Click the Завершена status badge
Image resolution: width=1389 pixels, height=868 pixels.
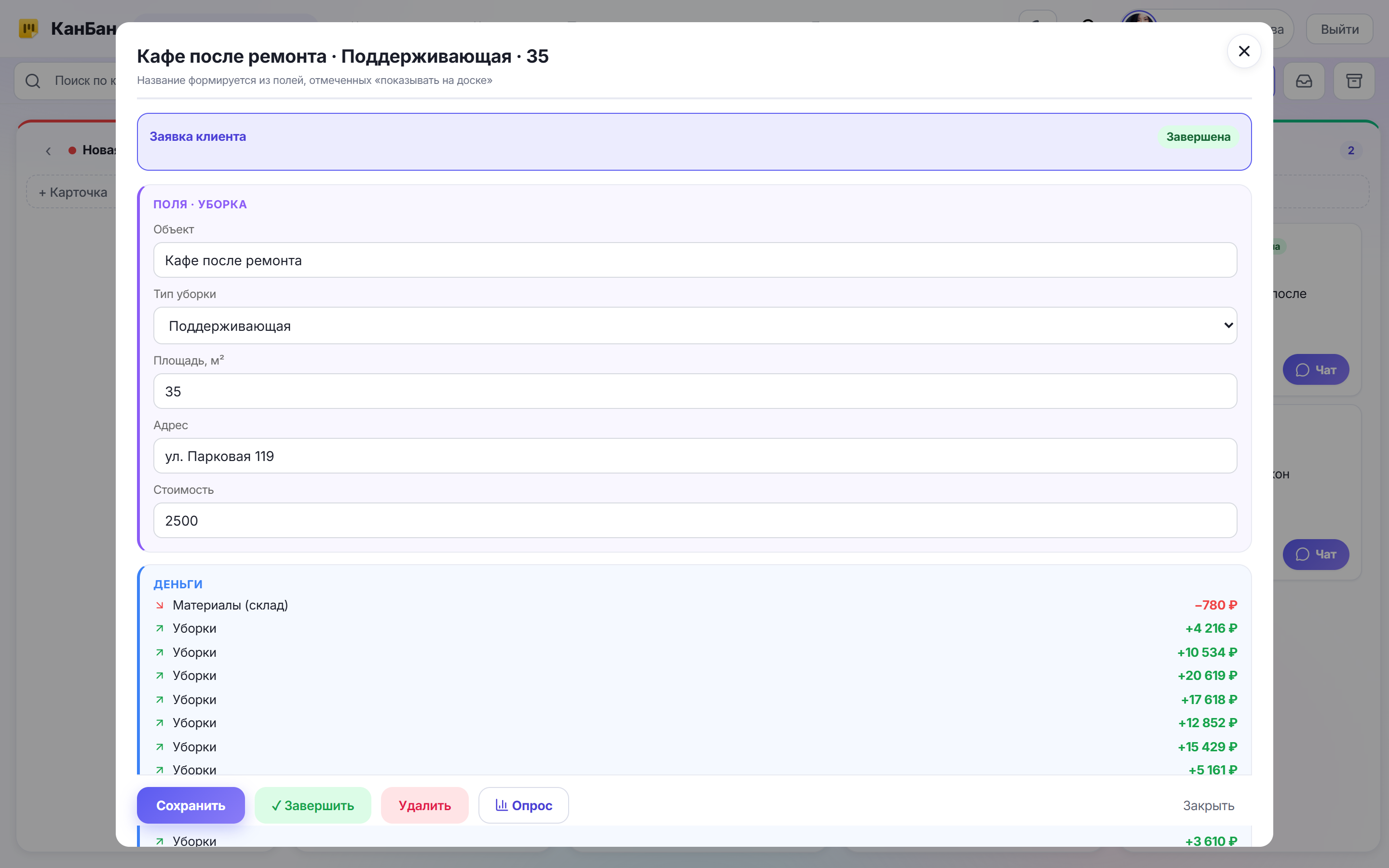pyautogui.click(x=1198, y=137)
